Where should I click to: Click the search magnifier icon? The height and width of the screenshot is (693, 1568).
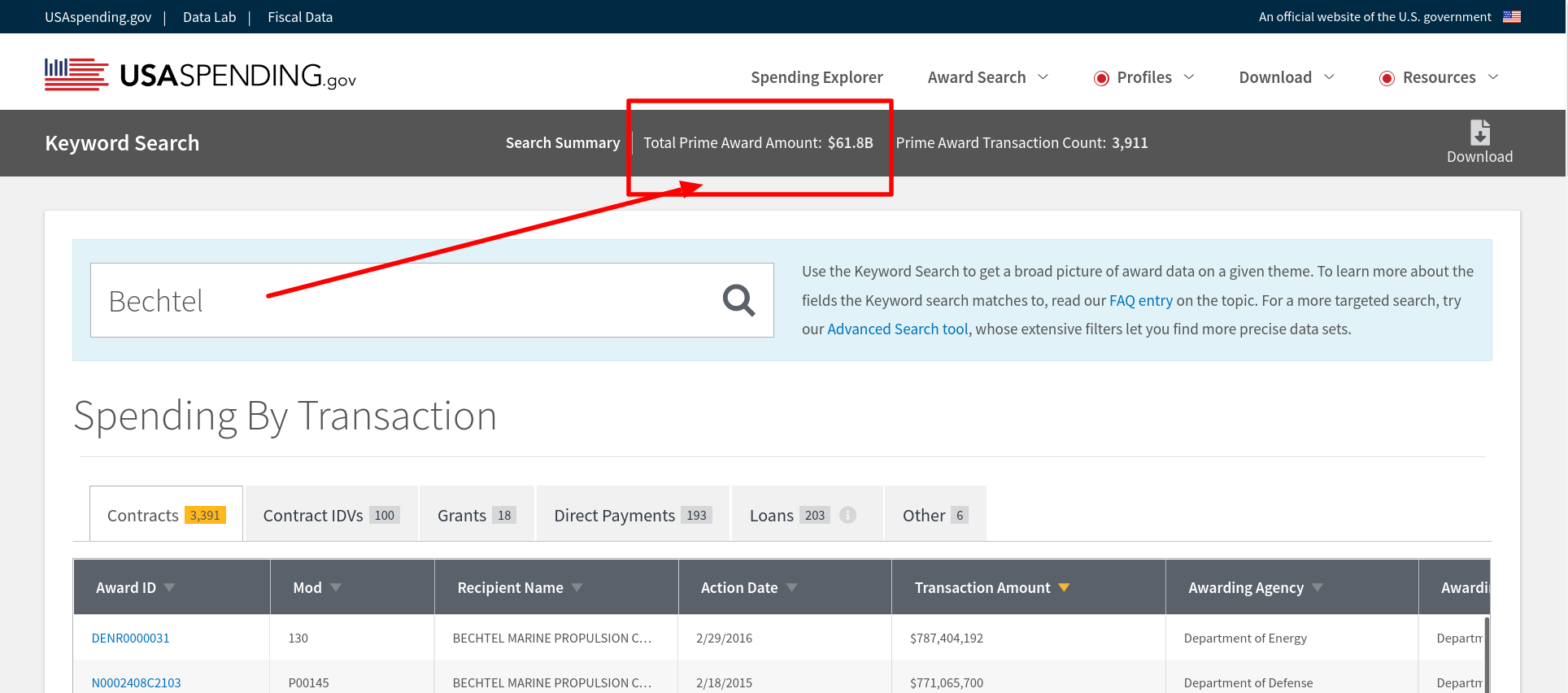(738, 300)
